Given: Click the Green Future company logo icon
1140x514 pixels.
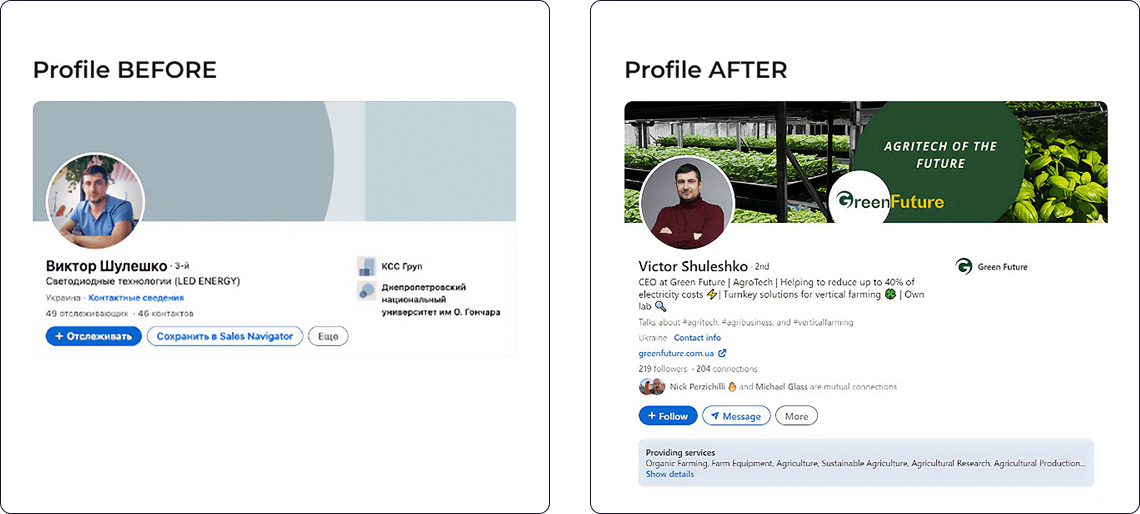Looking at the screenshot, I should (x=963, y=267).
